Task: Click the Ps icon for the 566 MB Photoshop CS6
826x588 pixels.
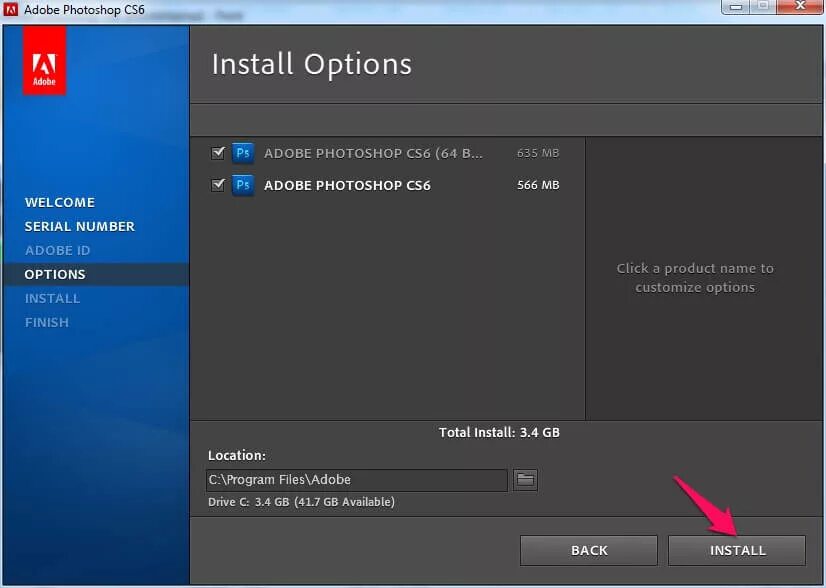Action: 243,185
